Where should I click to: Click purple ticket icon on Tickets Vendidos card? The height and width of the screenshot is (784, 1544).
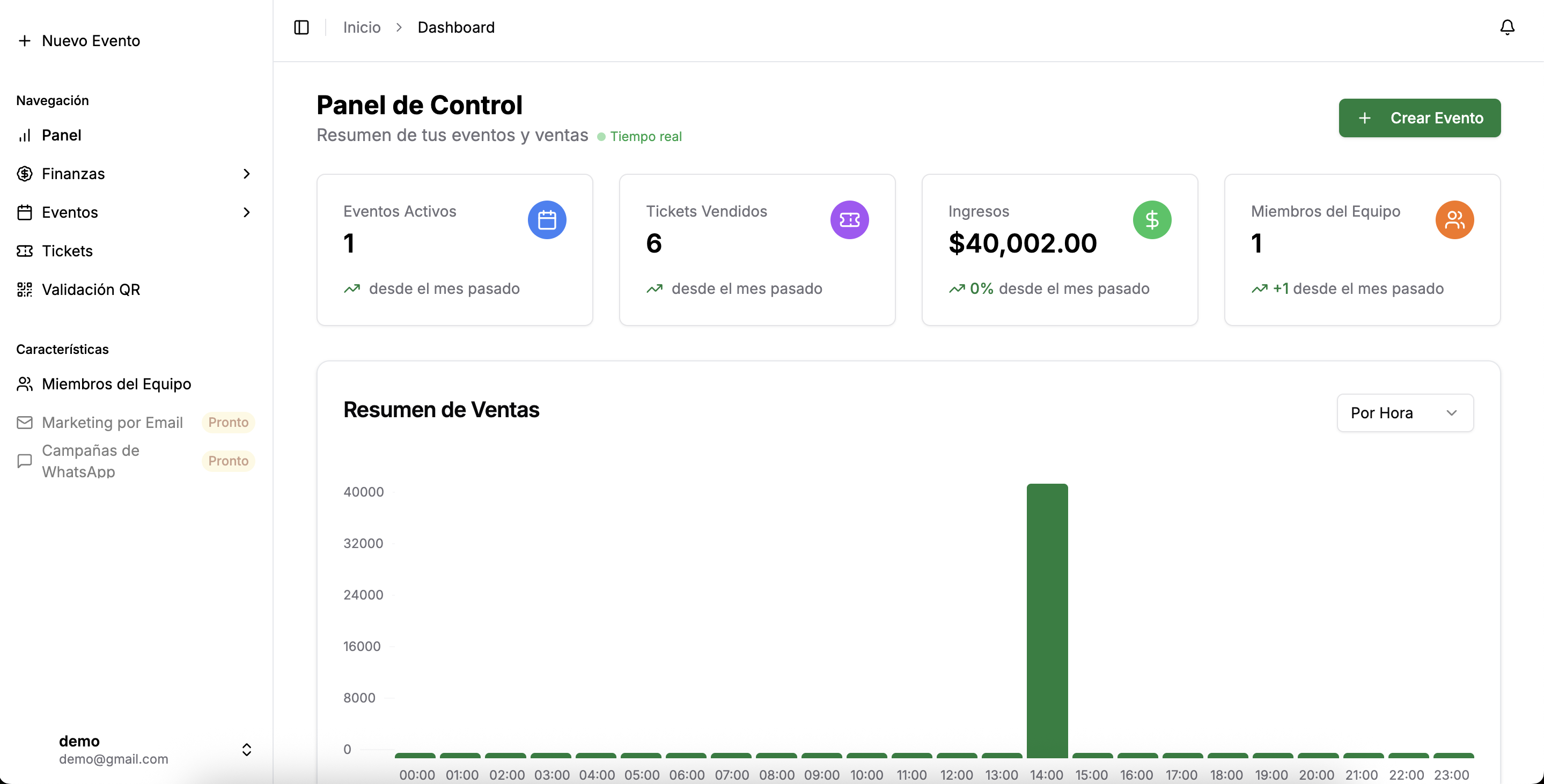tap(849, 220)
